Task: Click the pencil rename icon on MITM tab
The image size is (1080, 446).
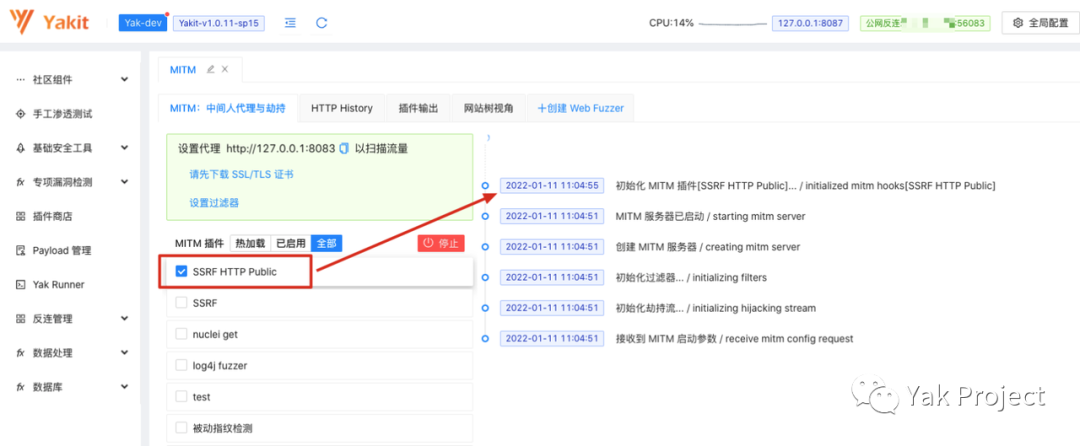Action: tap(210, 70)
